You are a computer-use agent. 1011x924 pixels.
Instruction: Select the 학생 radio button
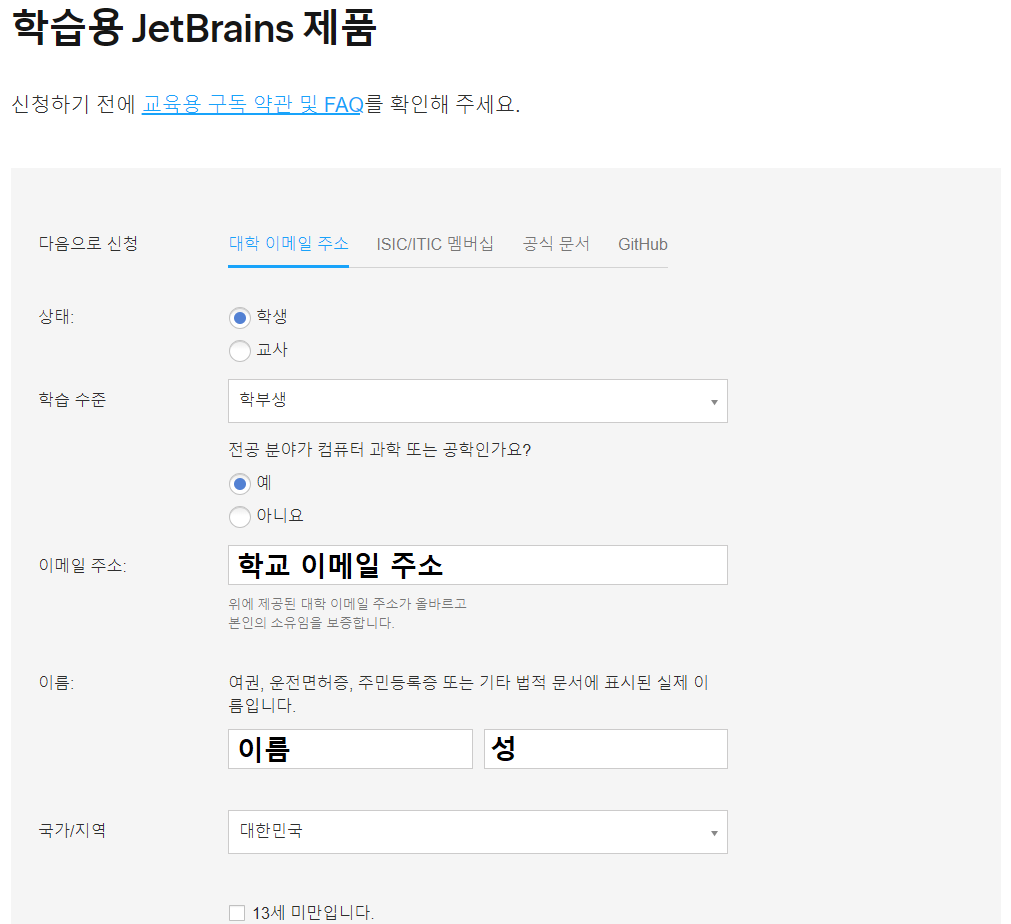240,317
